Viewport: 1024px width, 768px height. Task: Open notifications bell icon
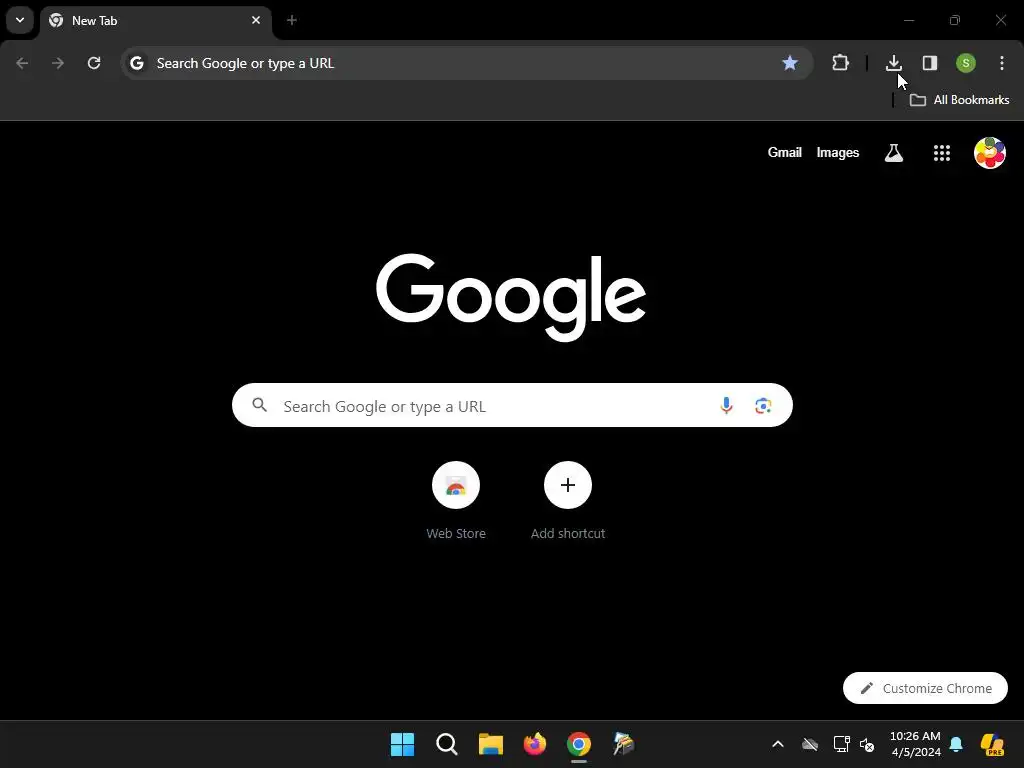point(956,744)
